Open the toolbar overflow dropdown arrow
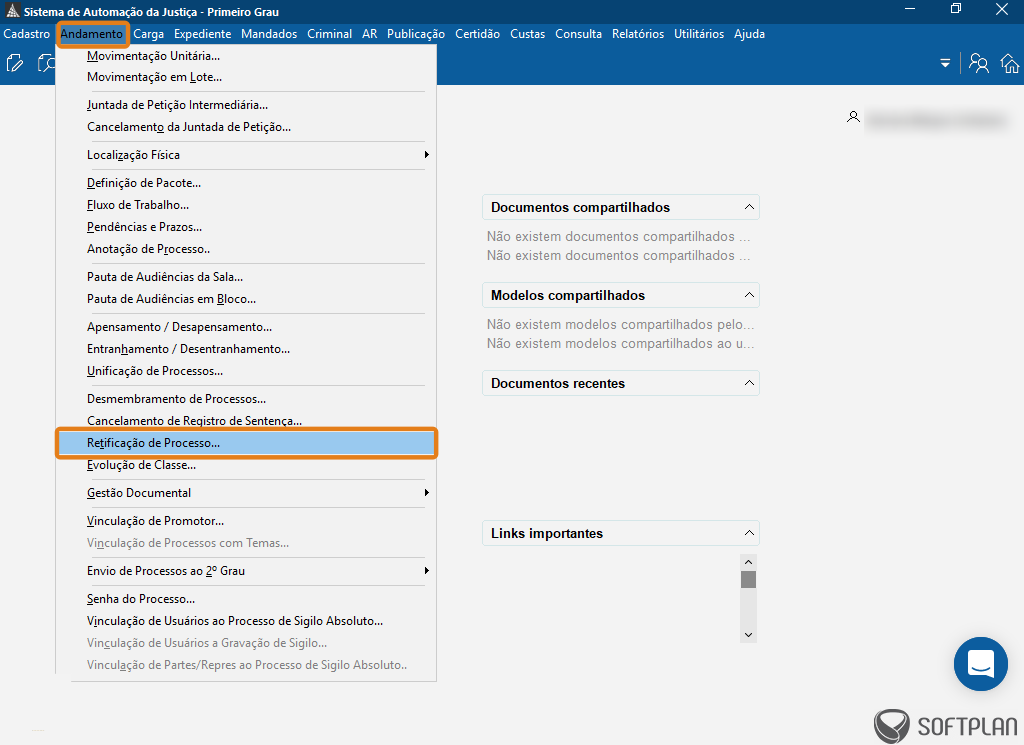 [x=944, y=63]
